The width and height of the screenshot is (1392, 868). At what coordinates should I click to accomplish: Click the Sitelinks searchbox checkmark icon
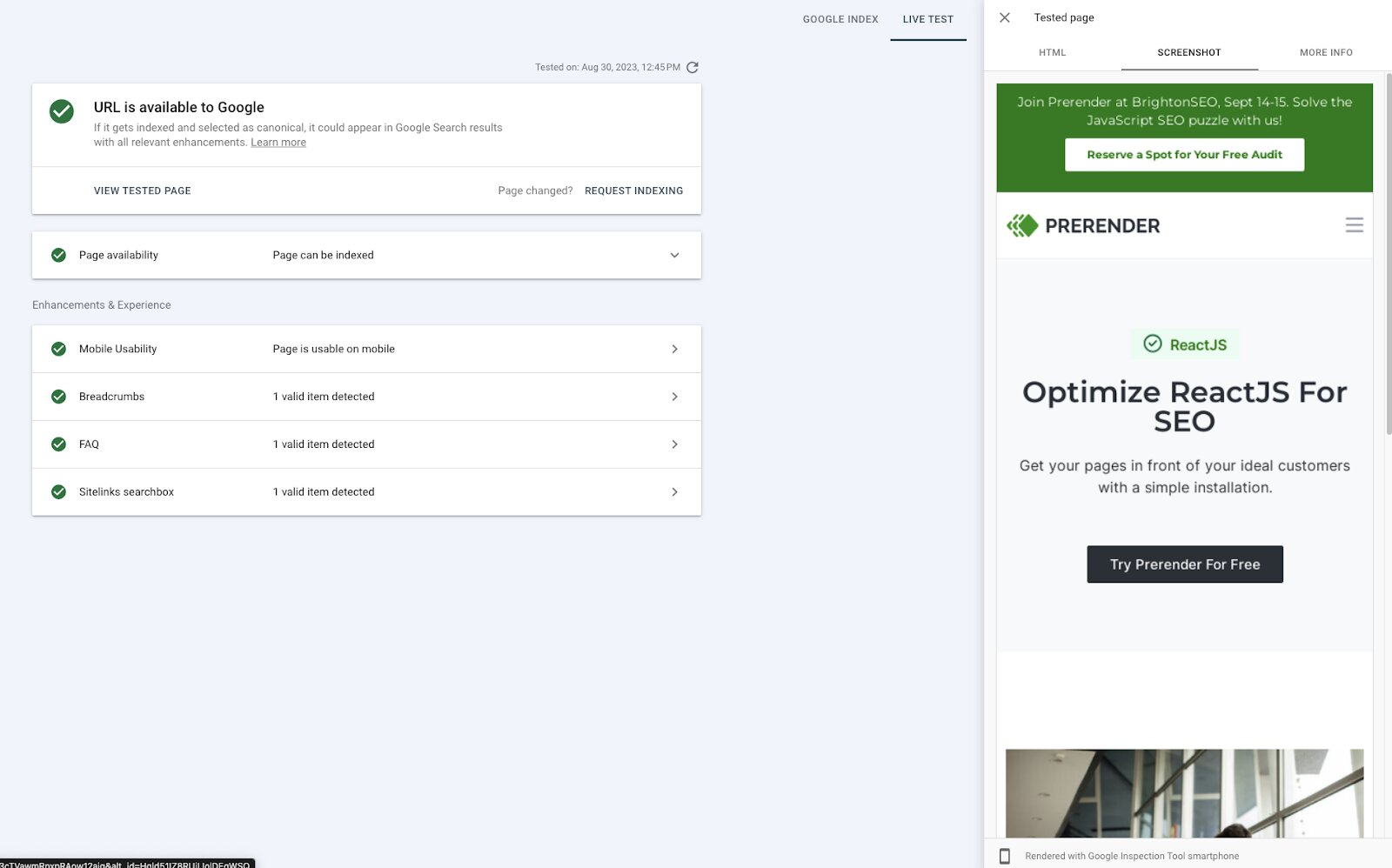(58, 492)
